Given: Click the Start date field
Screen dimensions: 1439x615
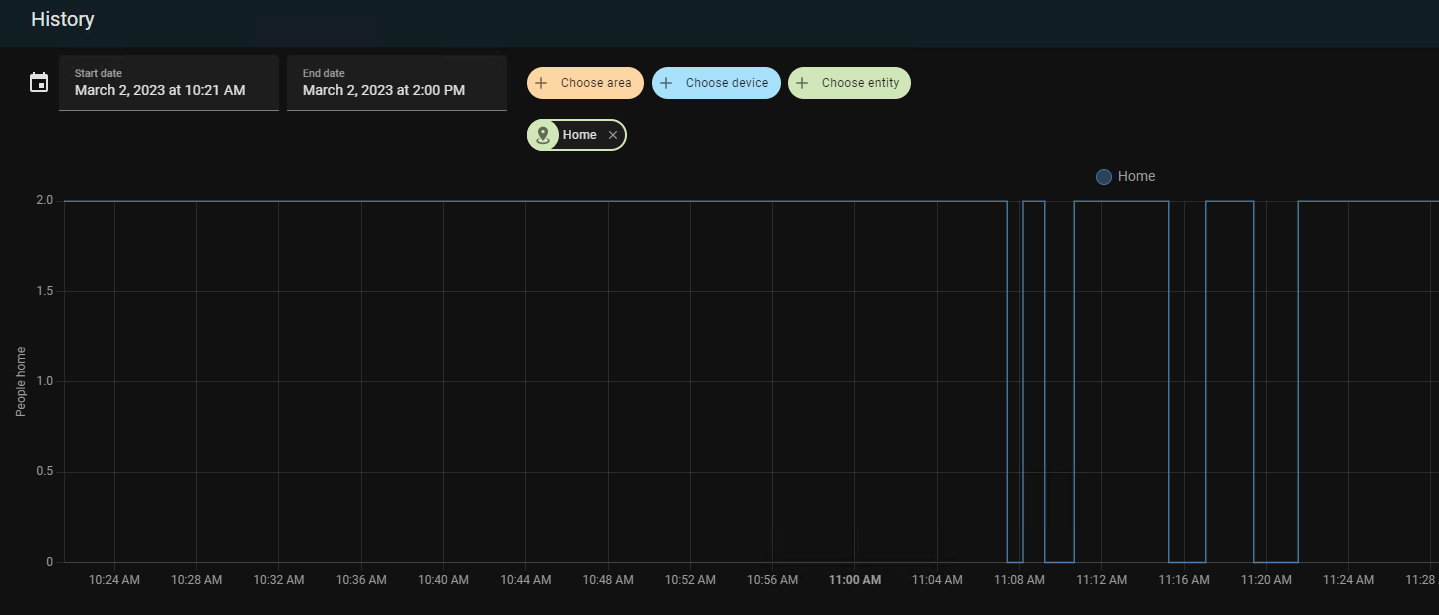Looking at the screenshot, I should (x=168, y=83).
